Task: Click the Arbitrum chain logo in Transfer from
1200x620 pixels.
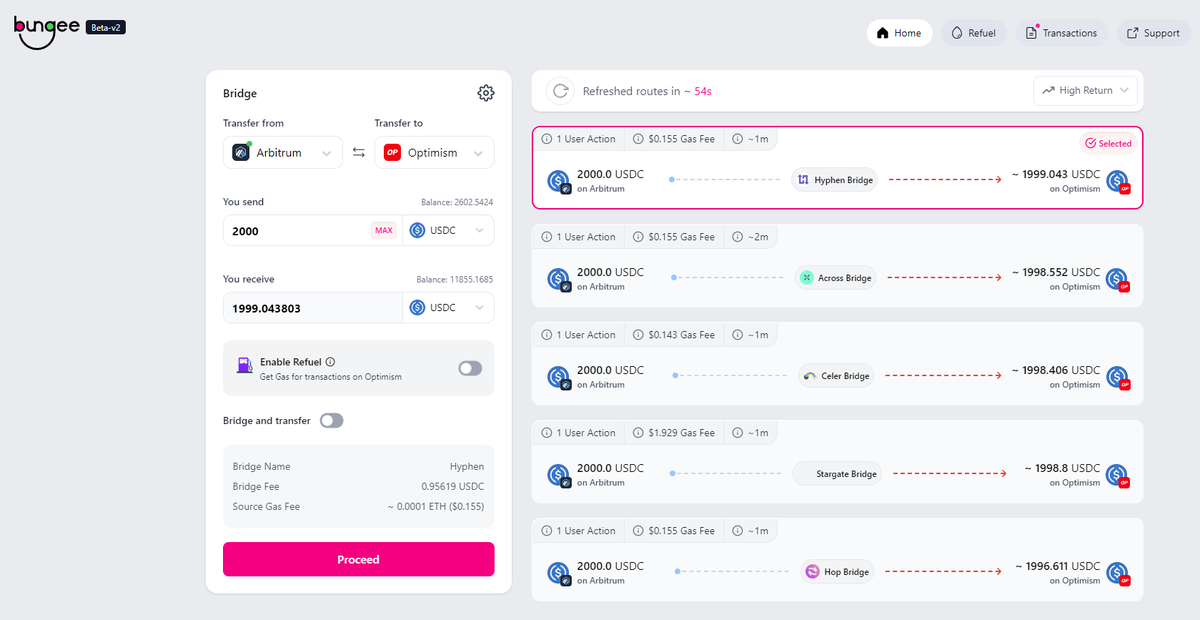Action: click(x=241, y=152)
